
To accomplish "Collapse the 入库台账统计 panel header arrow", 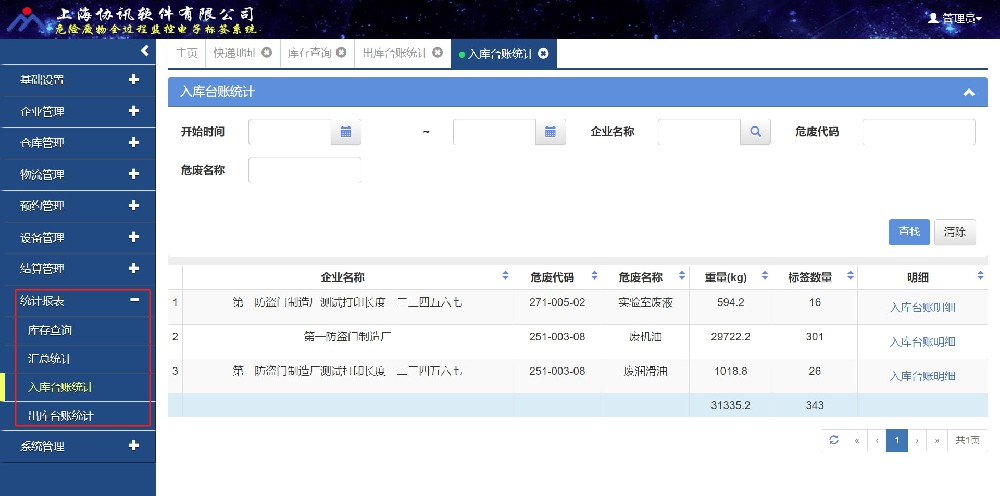I will tap(969, 92).
